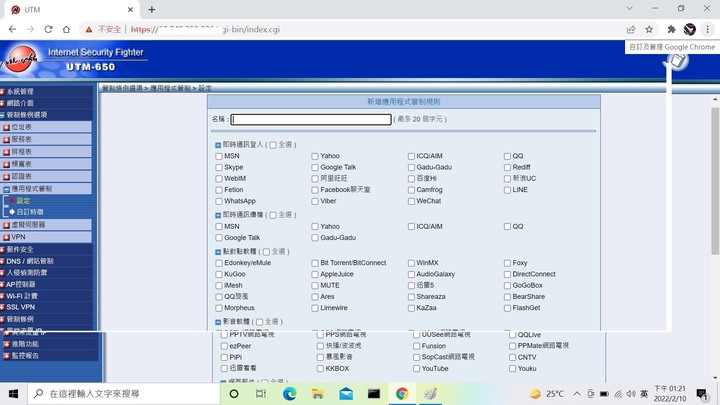Open Task View in the taskbar

coord(261,394)
